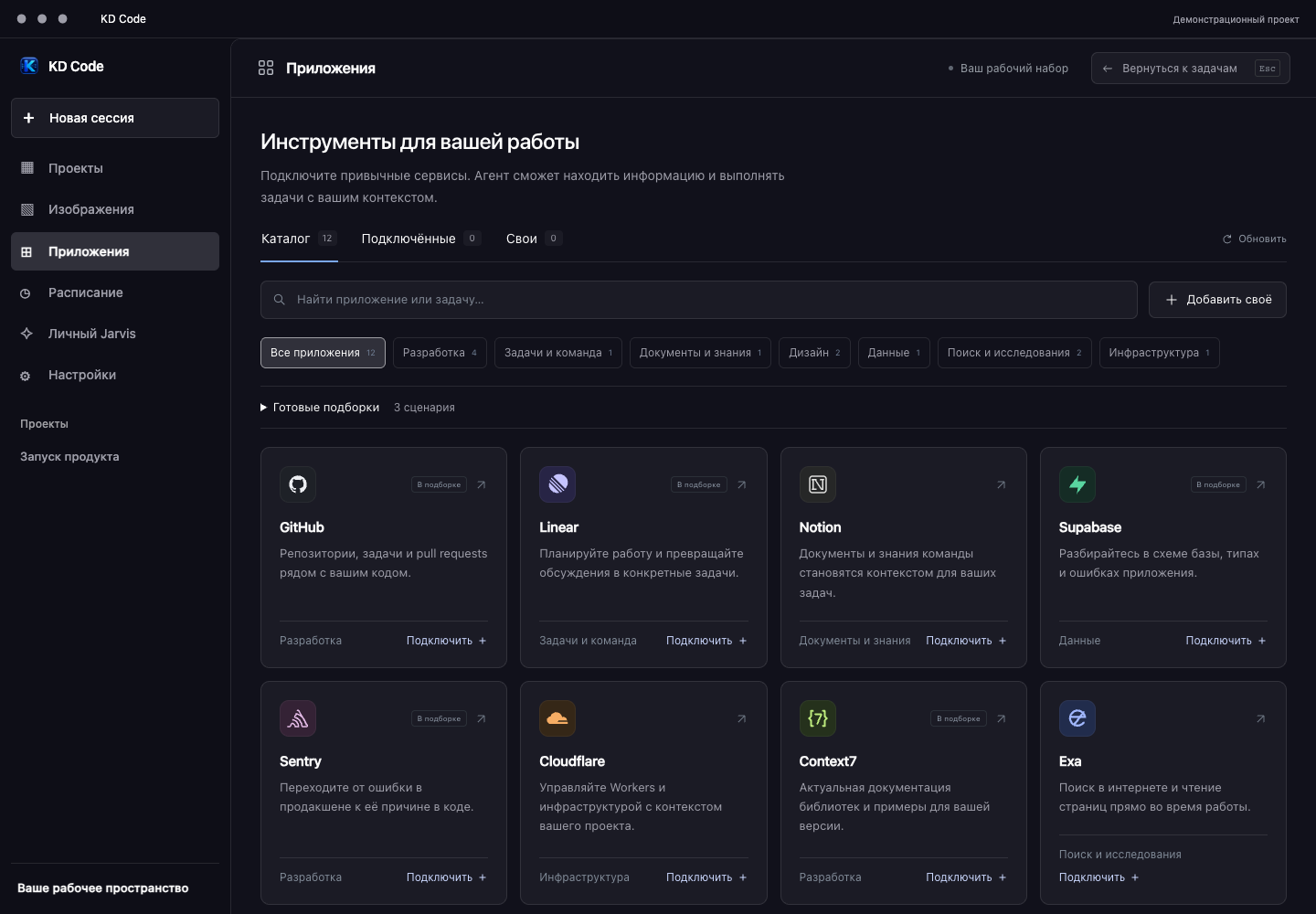Click Вернуться к задачам button

click(x=1190, y=68)
